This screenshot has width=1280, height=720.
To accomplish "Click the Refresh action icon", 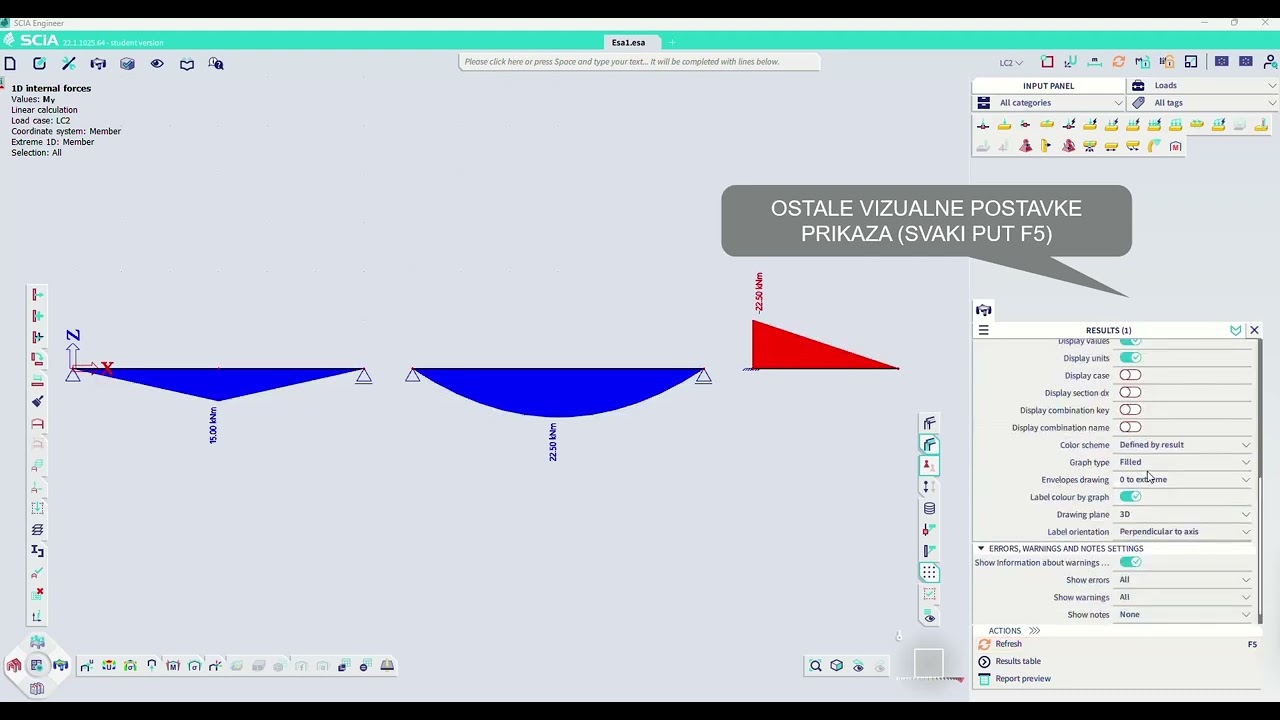I will point(984,644).
